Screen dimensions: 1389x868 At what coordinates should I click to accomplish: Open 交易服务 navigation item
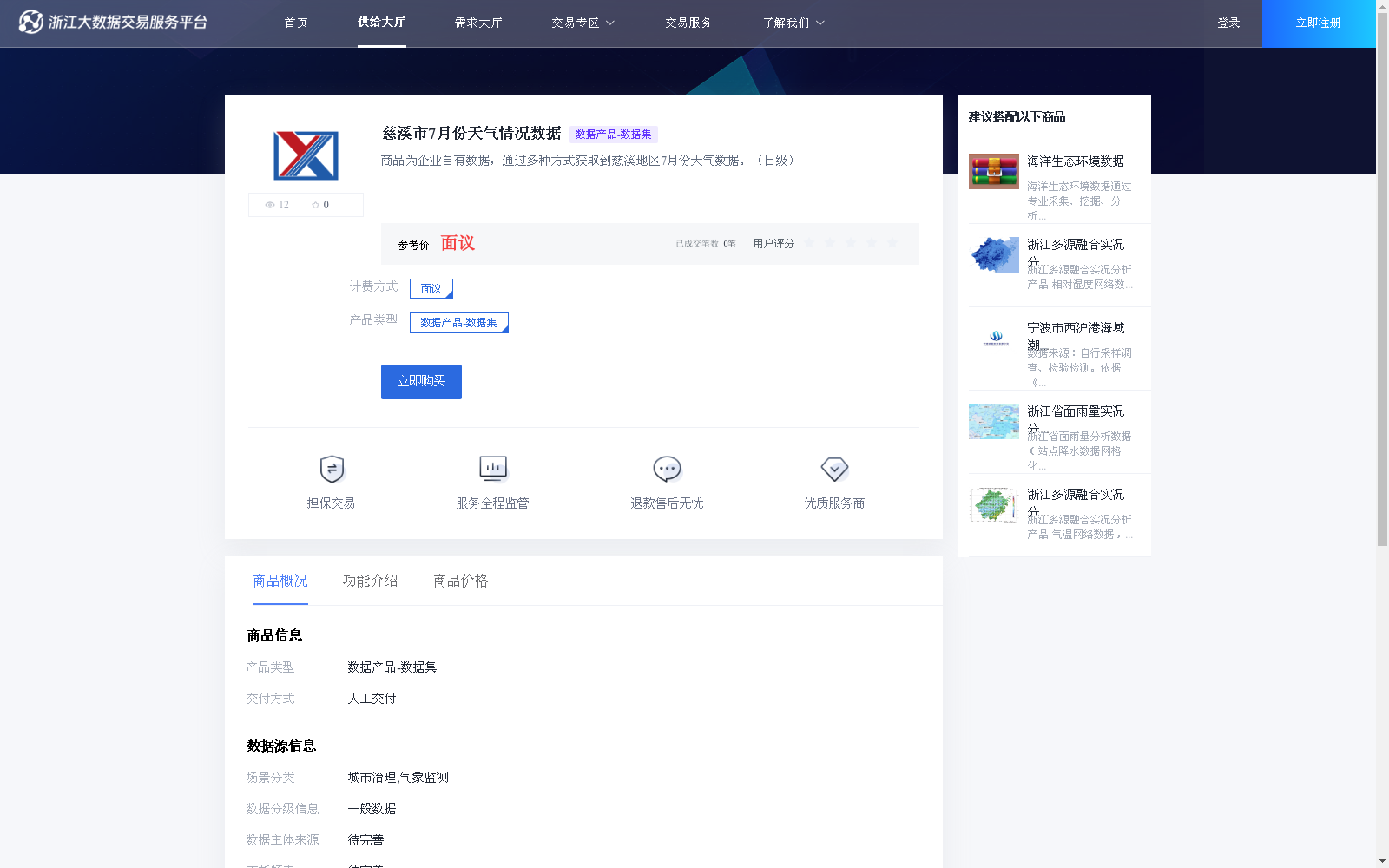point(688,23)
